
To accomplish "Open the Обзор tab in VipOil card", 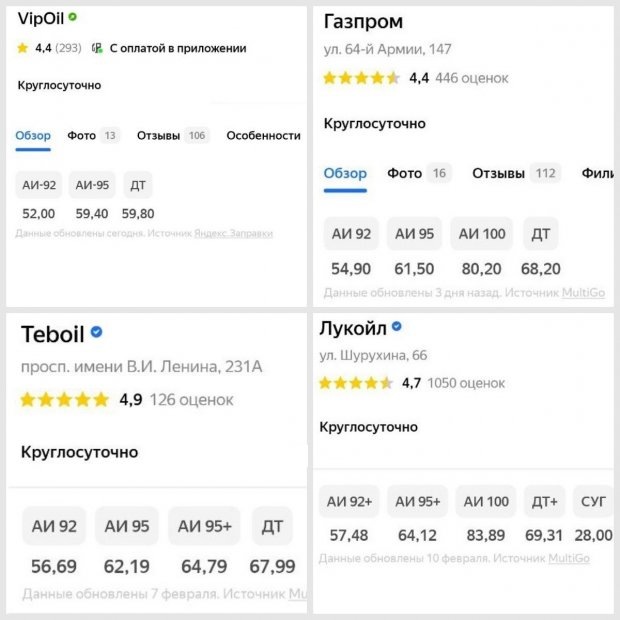I will click(33, 136).
